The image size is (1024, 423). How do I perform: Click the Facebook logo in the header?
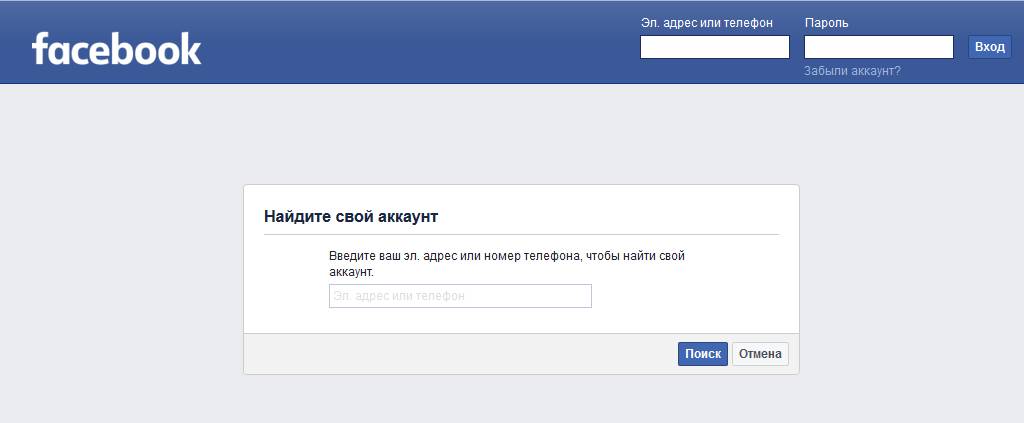116,48
